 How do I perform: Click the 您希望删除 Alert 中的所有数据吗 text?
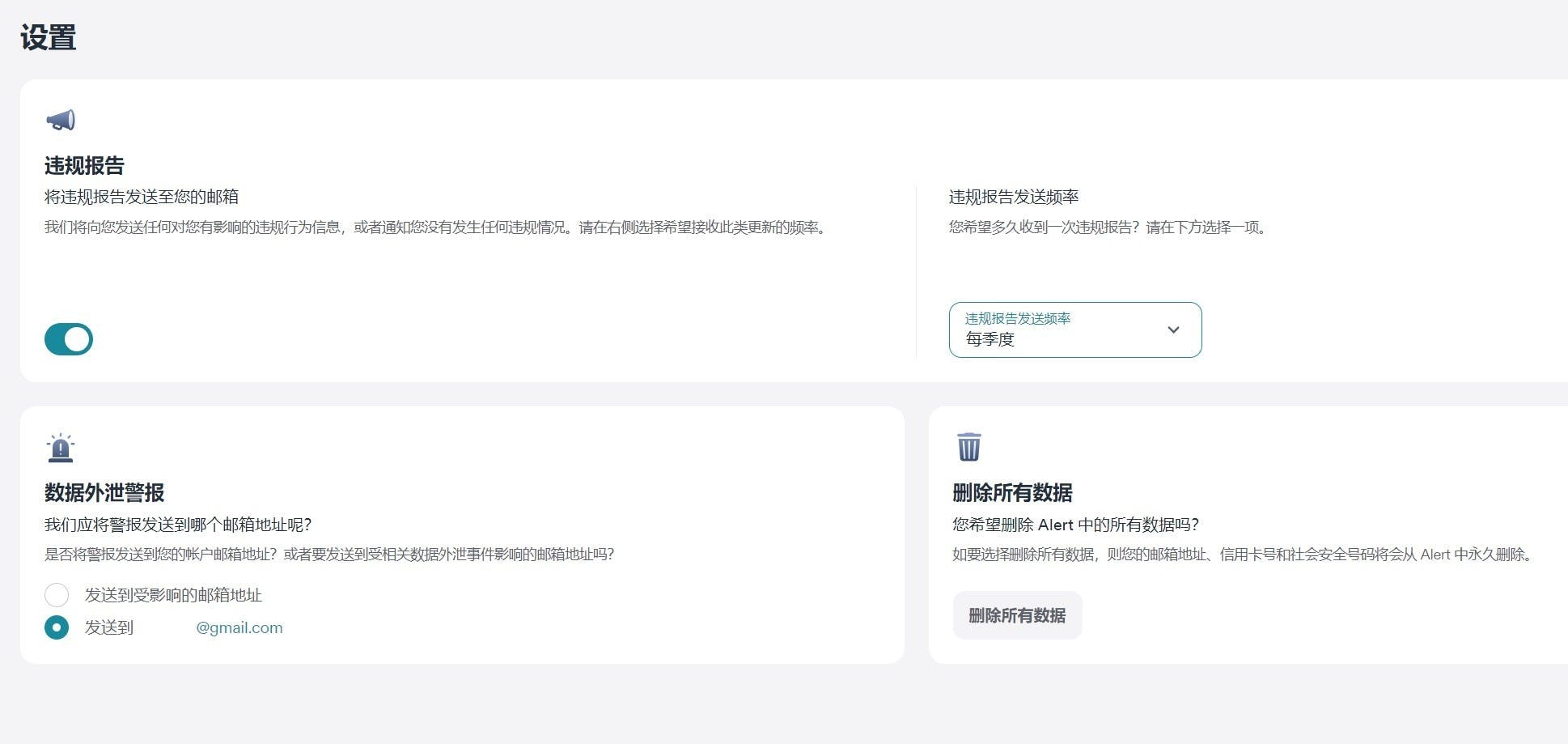tap(1075, 525)
